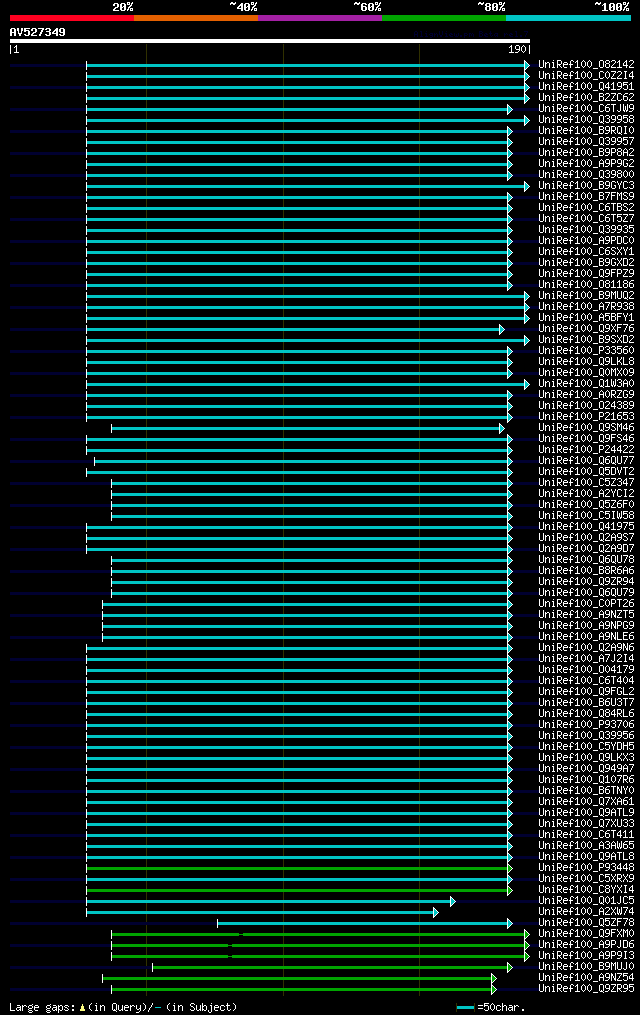Select label UniRef100_Q1W3A0
Viewport: 640px width, 1015px height.
(586, 383)
